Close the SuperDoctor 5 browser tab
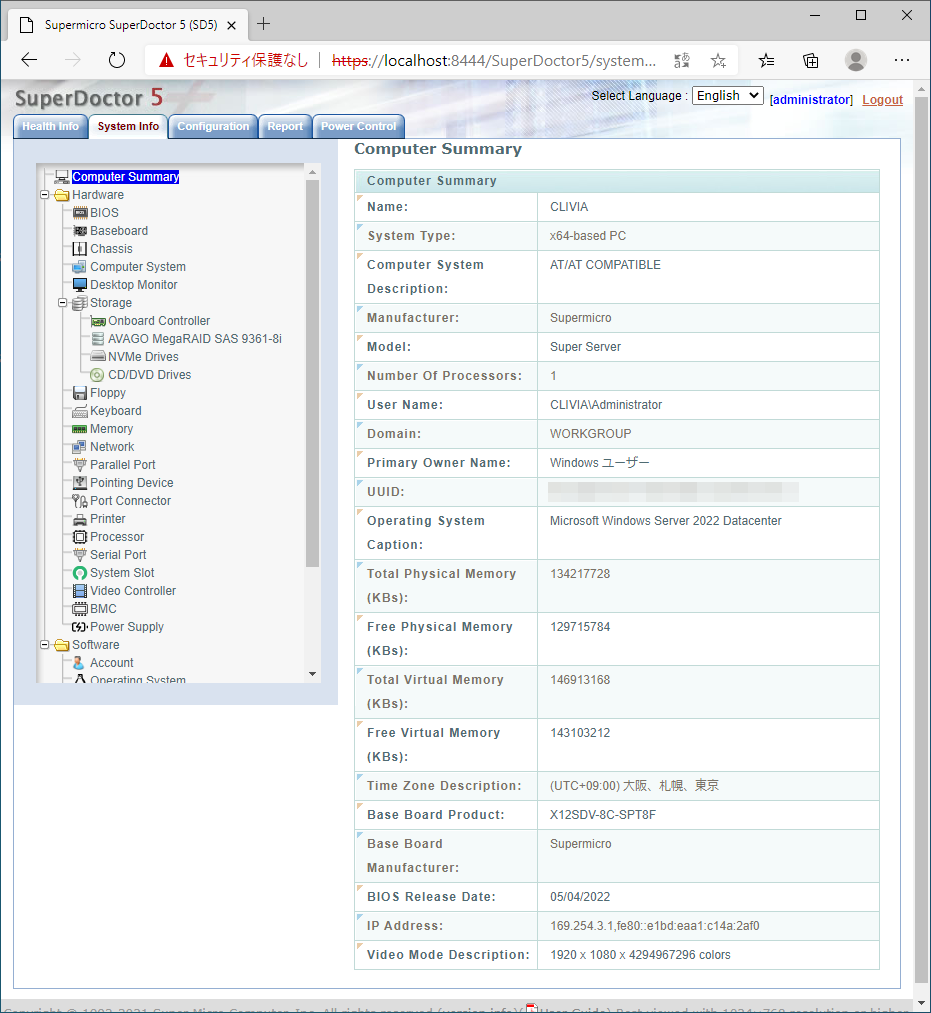Screen dimensions: 931x1013 (x=231, y=25)
